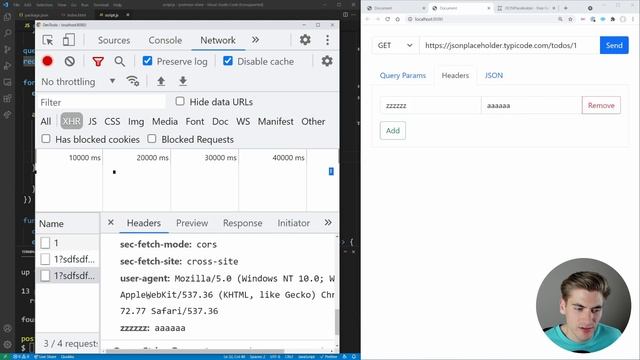The width and height of the screenshot is (640, 360).
Task: Open VS Code Manage gear at the bottom left
Action: pos(7,344)
